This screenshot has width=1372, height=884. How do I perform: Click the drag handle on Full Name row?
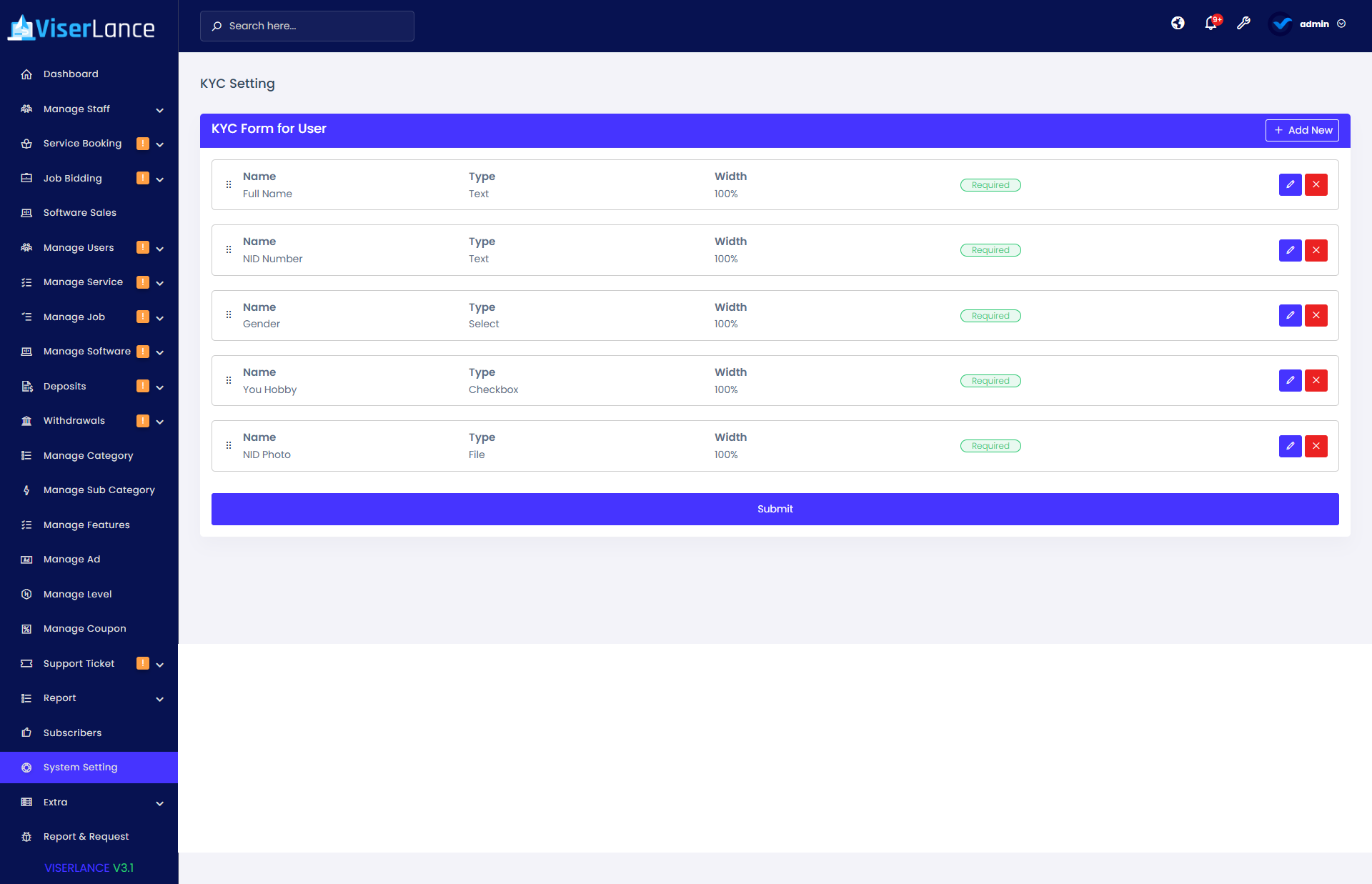tap(229, 184)
